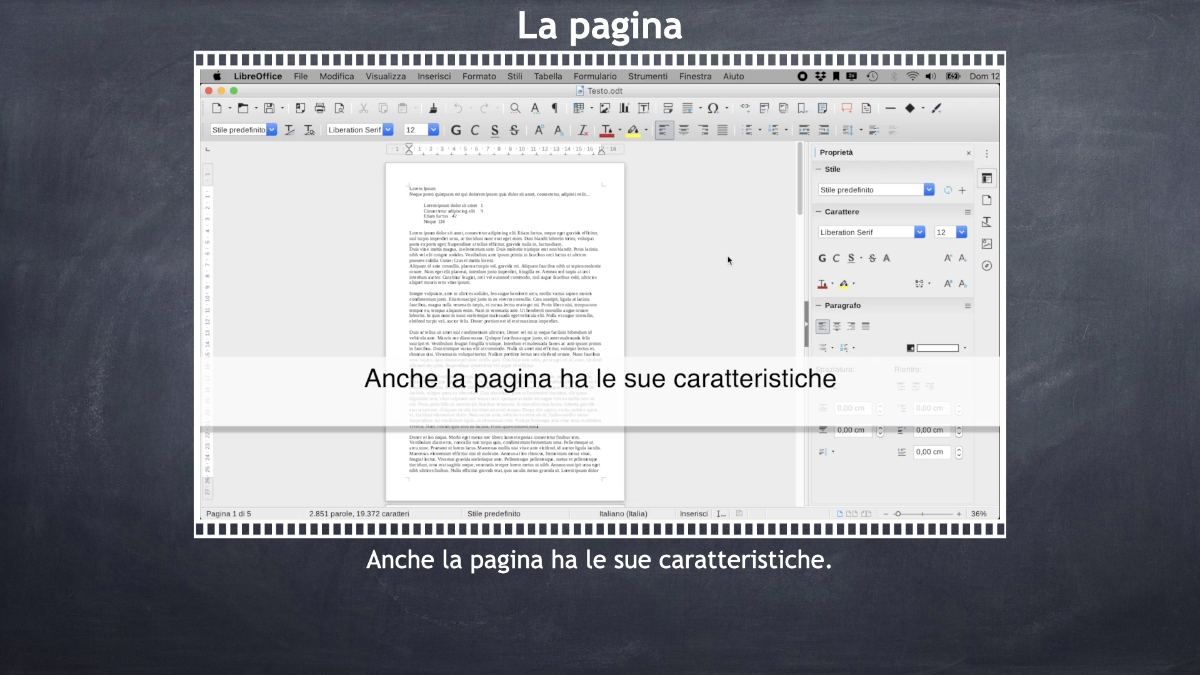Open the Gallery panel in the sidebar
The height and width of the screenshot is (675, 1200).
987,243
